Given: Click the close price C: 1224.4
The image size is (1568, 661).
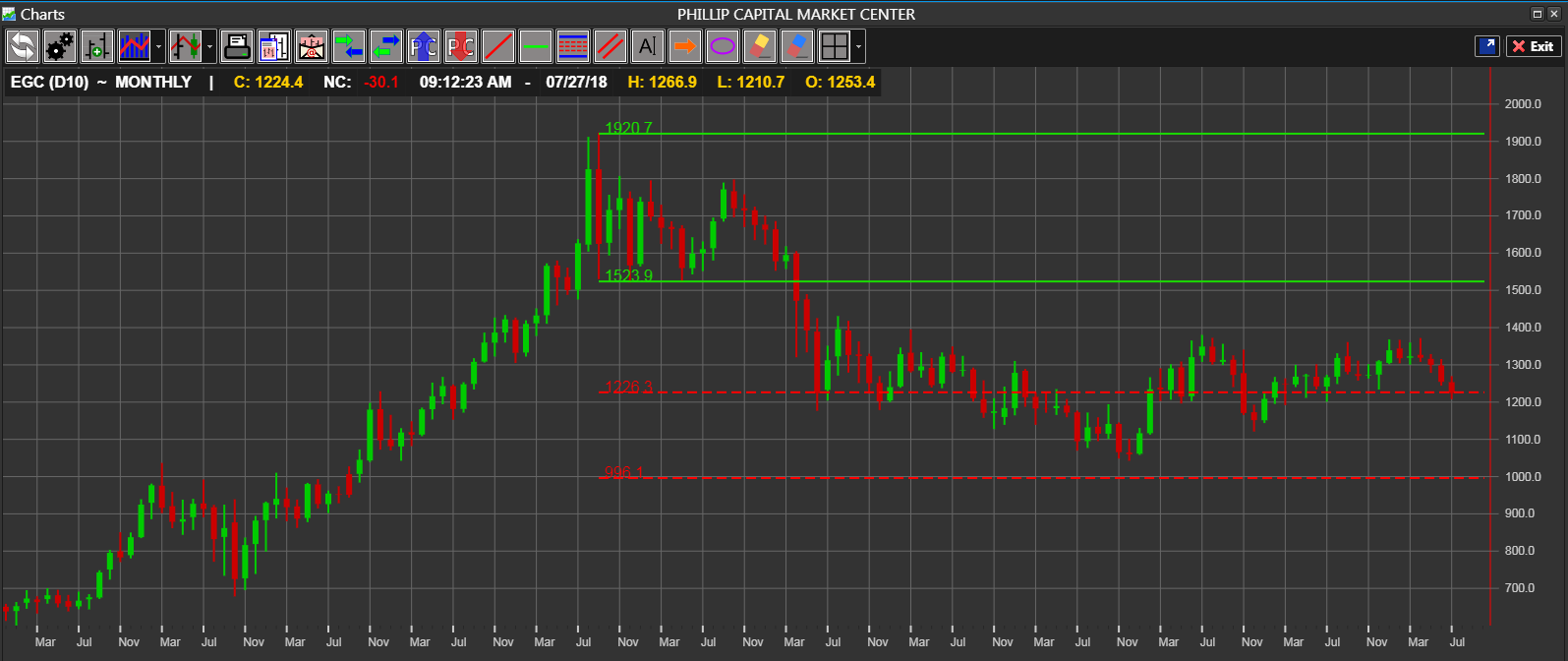Looking at the screenshot, I should pos(268,82).
